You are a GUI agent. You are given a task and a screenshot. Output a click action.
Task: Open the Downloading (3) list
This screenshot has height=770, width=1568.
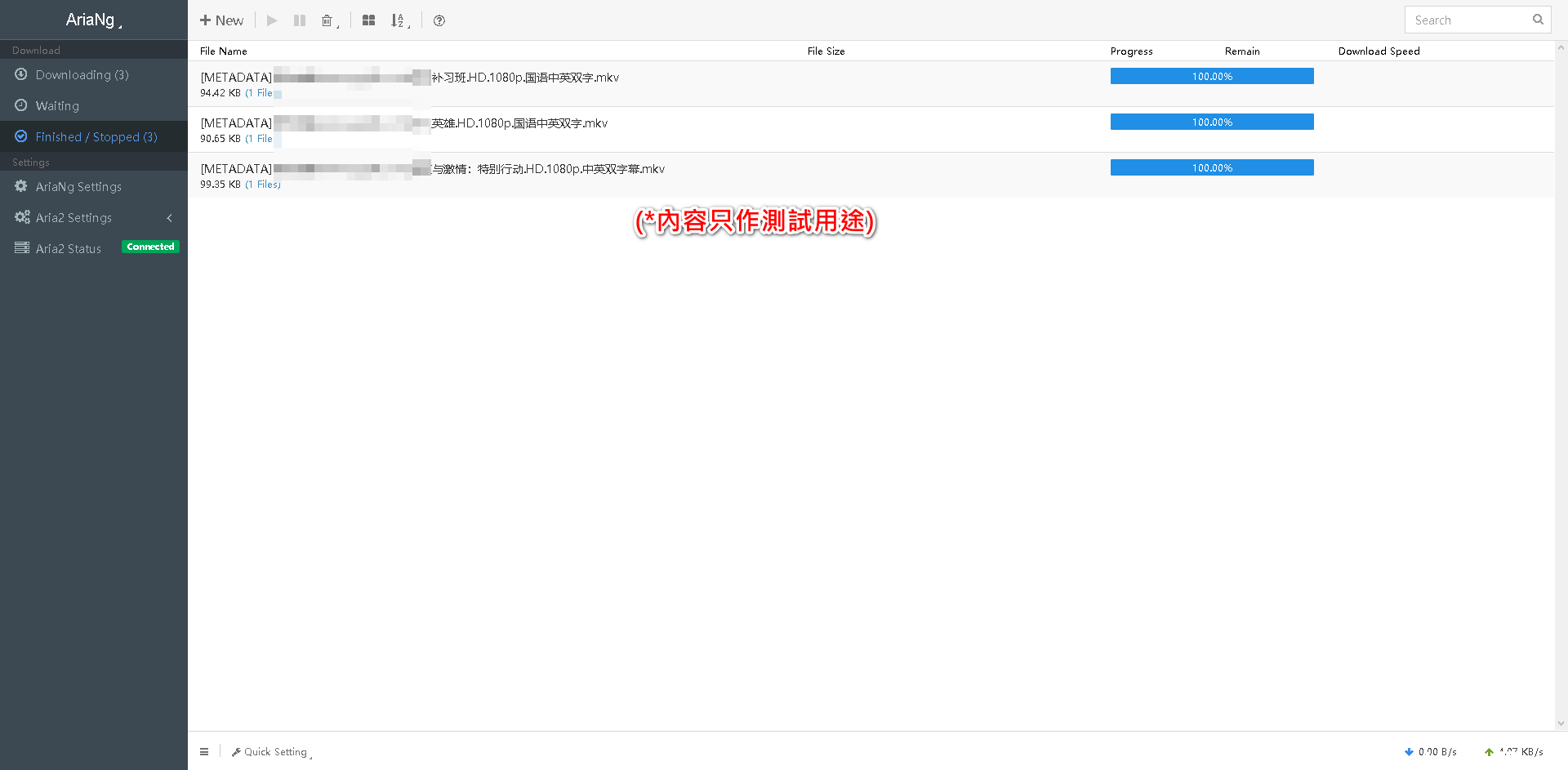click(82, 75)
